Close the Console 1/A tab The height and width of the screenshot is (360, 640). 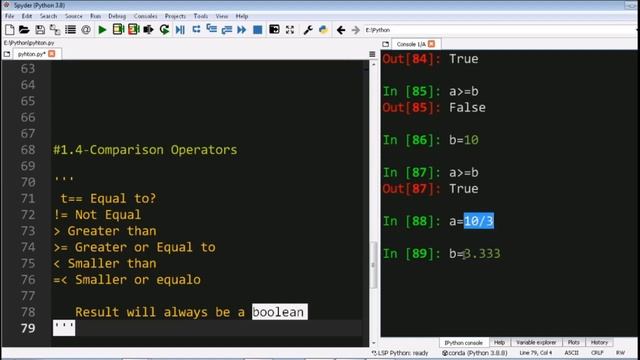(431, 43)
